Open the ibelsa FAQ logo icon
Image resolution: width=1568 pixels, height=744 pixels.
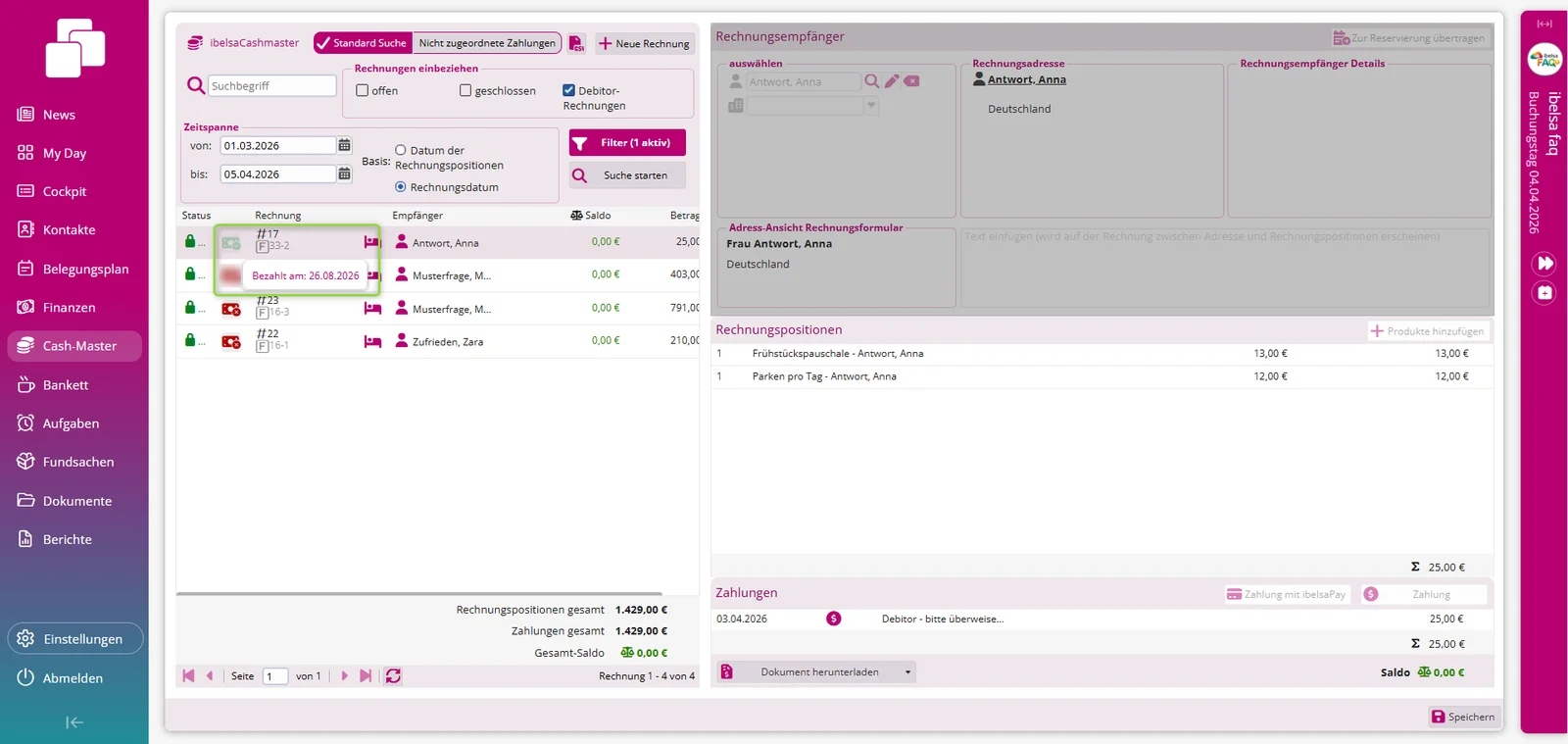click(x=1544, y=60)
